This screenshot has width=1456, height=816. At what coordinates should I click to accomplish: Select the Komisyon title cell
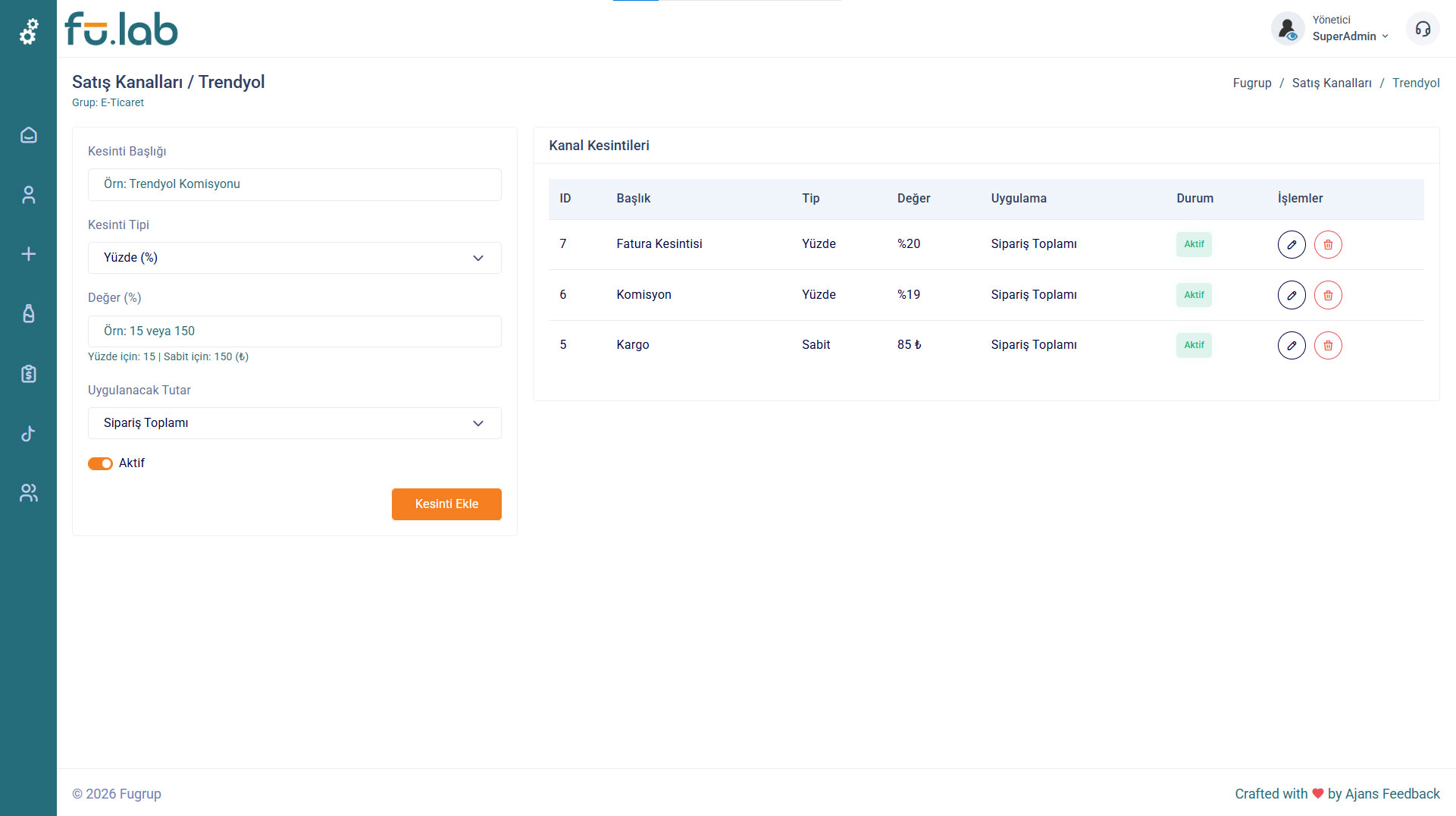(x=644, y=295)
